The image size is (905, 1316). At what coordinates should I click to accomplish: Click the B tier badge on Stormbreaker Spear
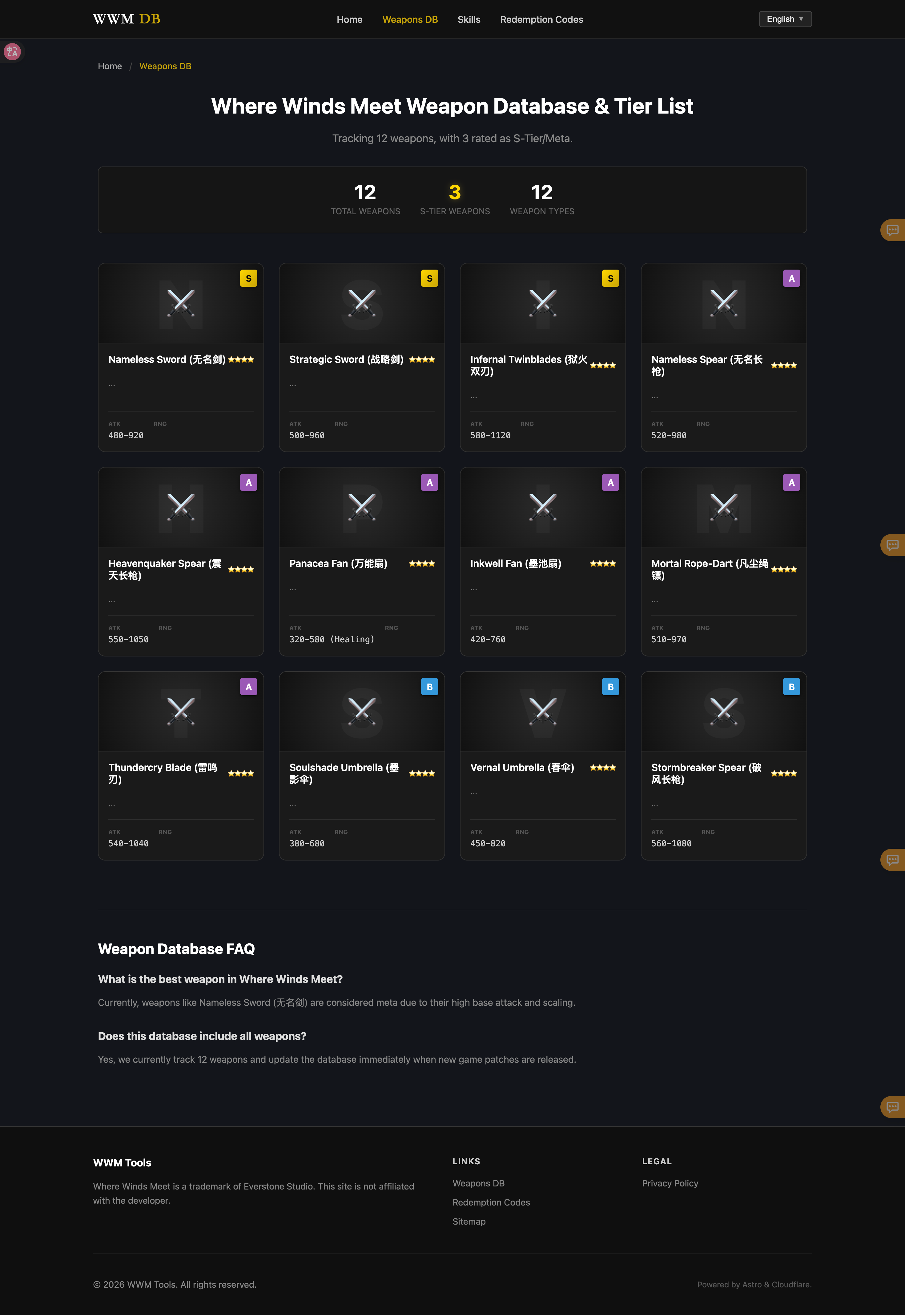[791, 686]
